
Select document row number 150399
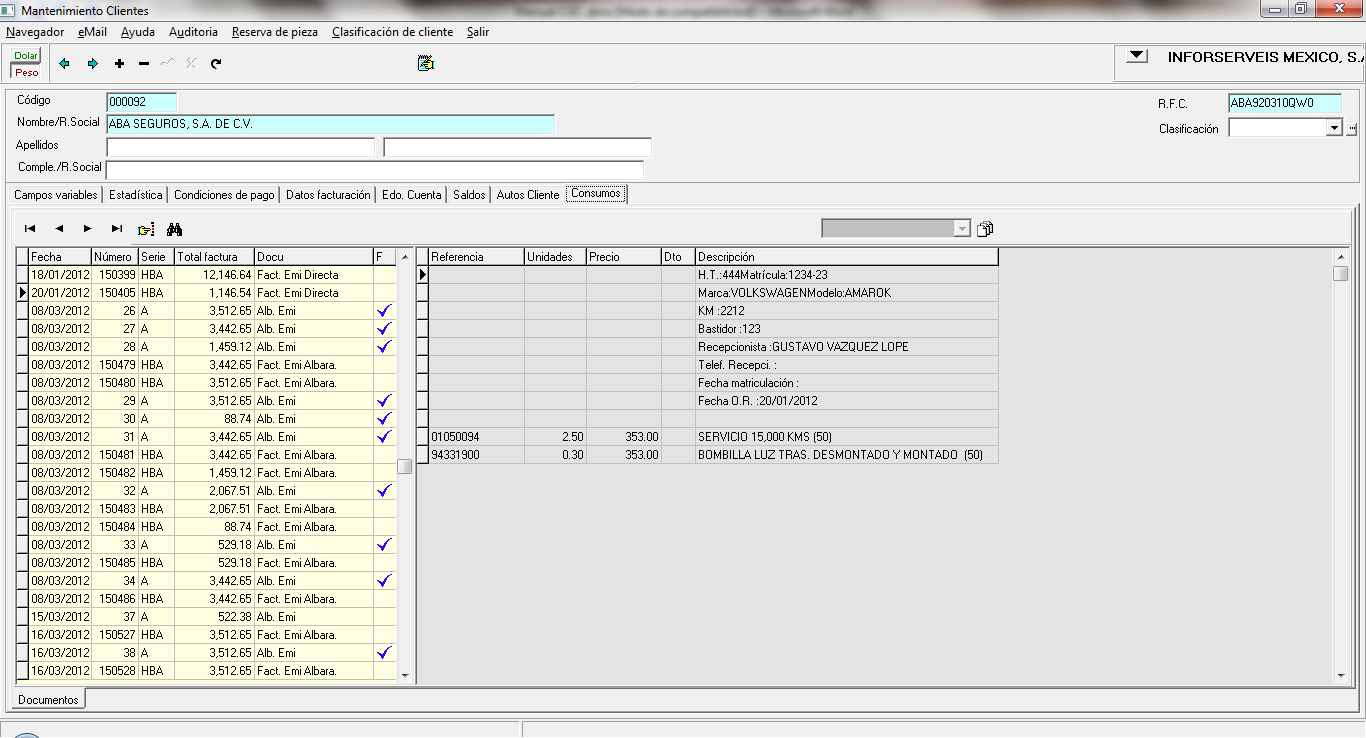coord(206,275)
